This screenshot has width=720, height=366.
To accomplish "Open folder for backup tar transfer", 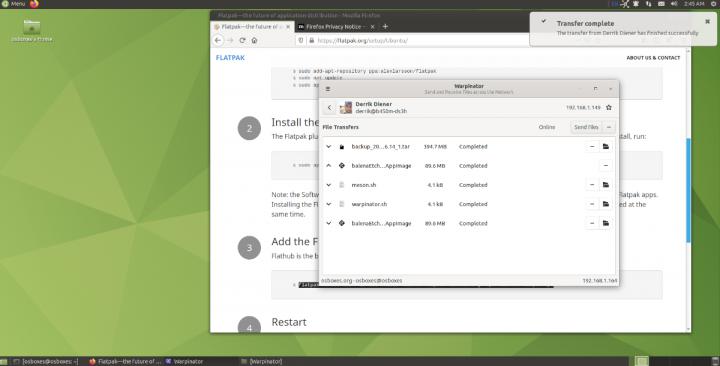I will click(606, 146).
